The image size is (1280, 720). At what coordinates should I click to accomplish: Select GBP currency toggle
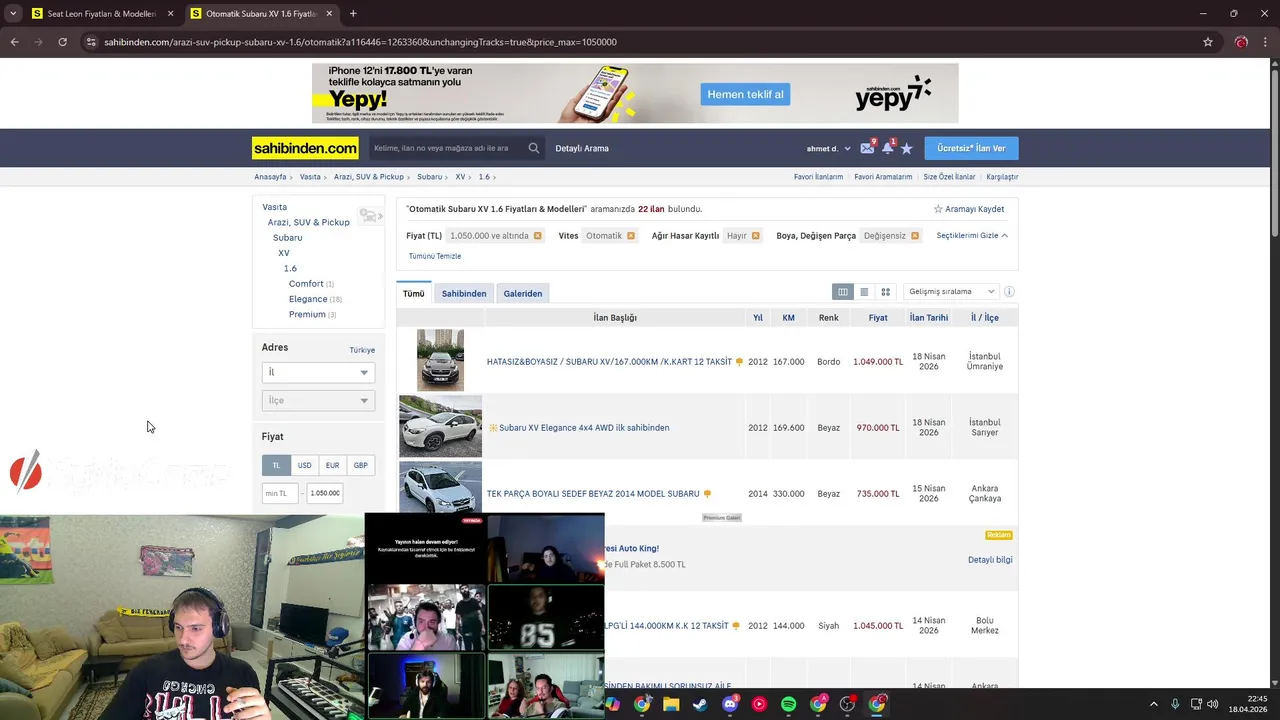pyautogui.click(x=360, y=465)
